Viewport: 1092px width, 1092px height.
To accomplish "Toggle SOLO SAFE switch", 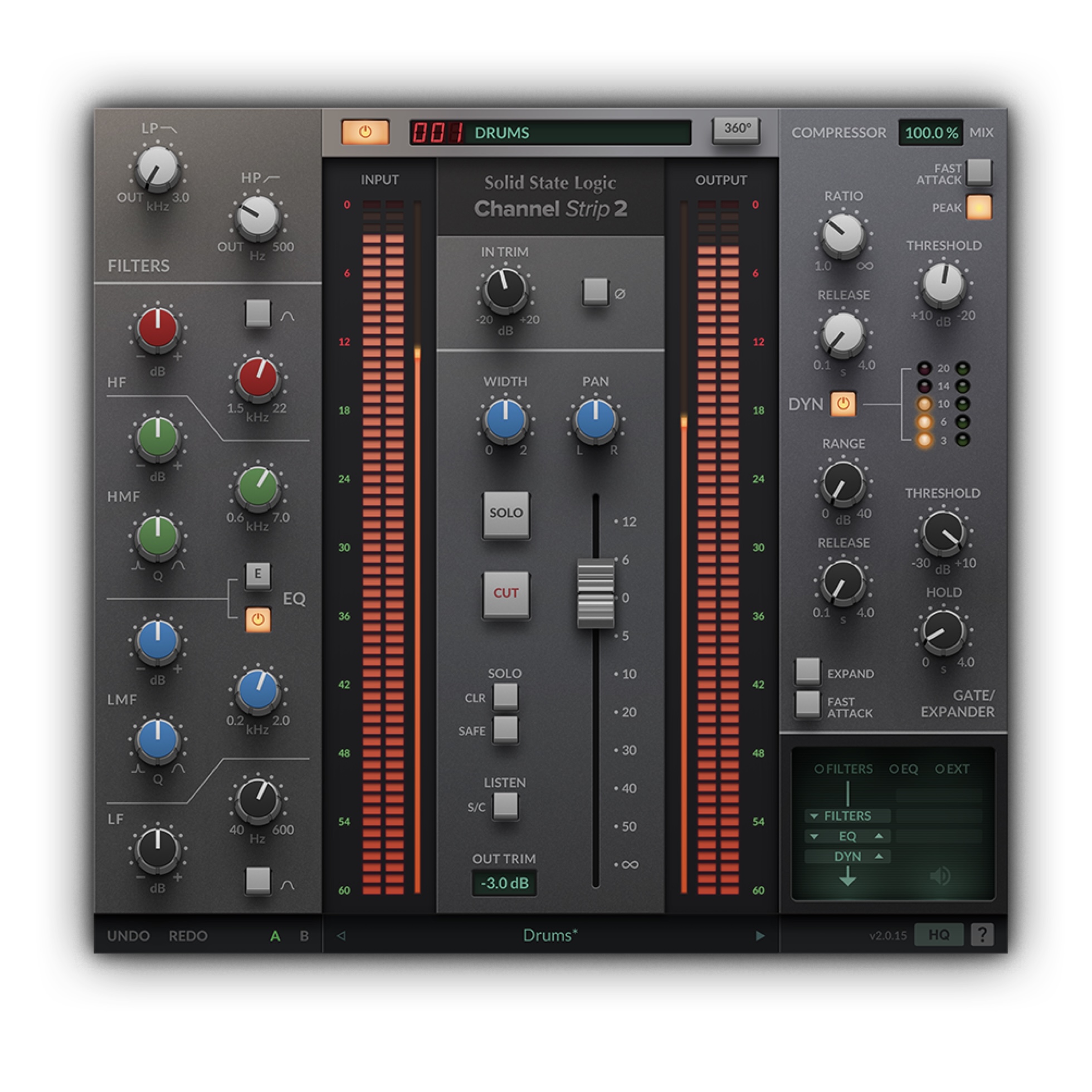I will pos(505,729).
